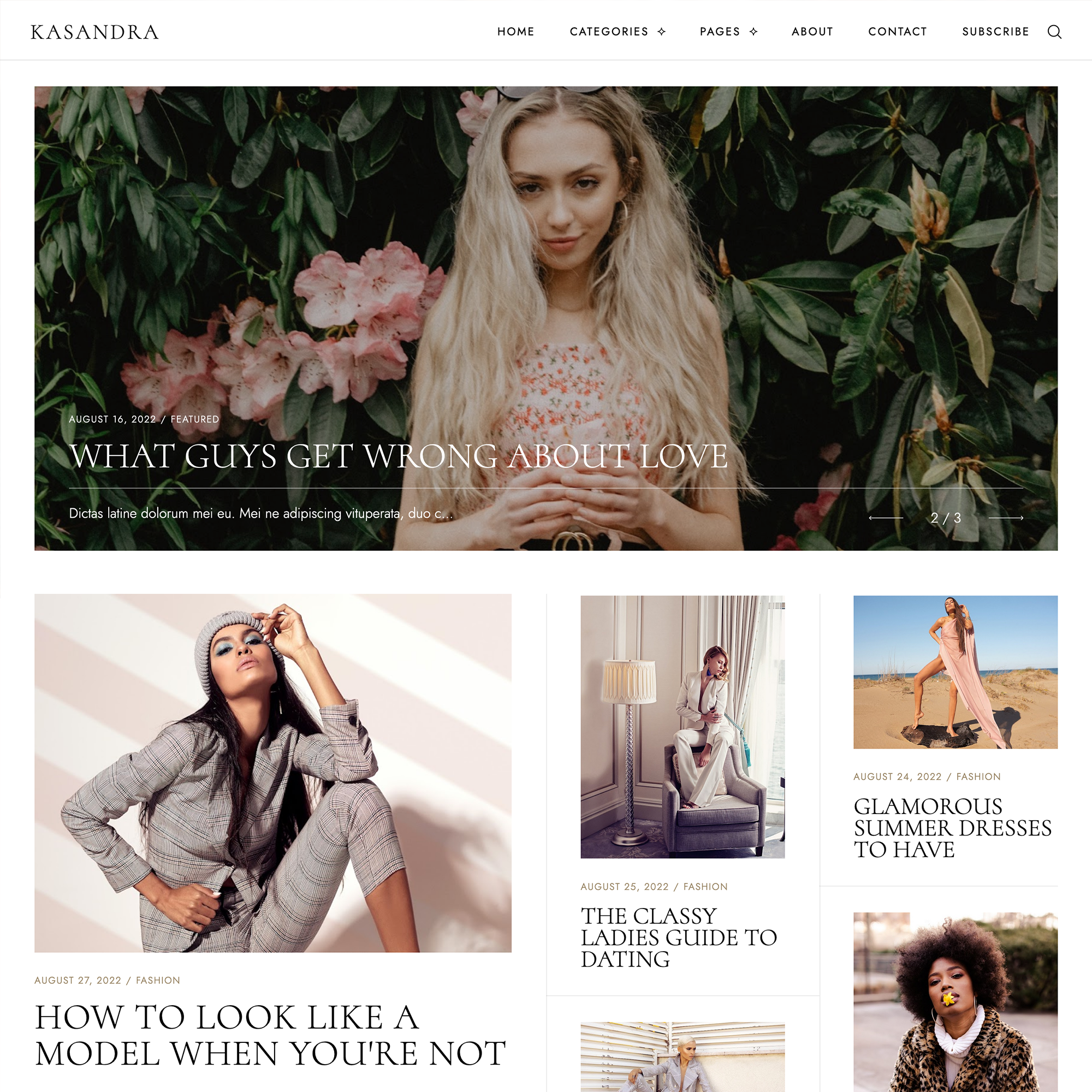Open the woman in plaid suit thumbnail
1092x1092 pixels.
coord(273,773)
